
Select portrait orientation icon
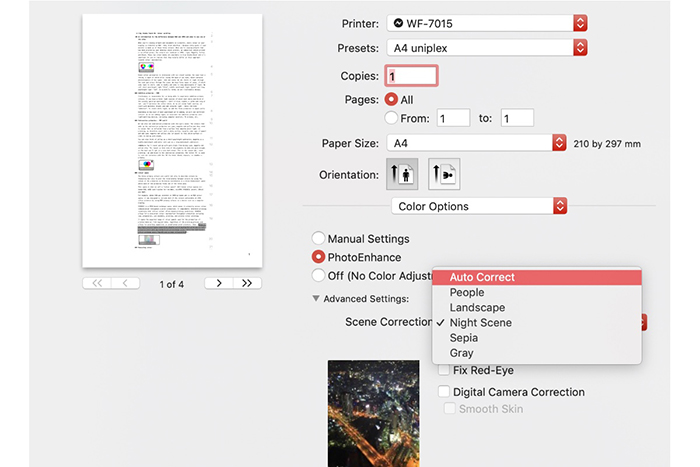pos(401,174)
